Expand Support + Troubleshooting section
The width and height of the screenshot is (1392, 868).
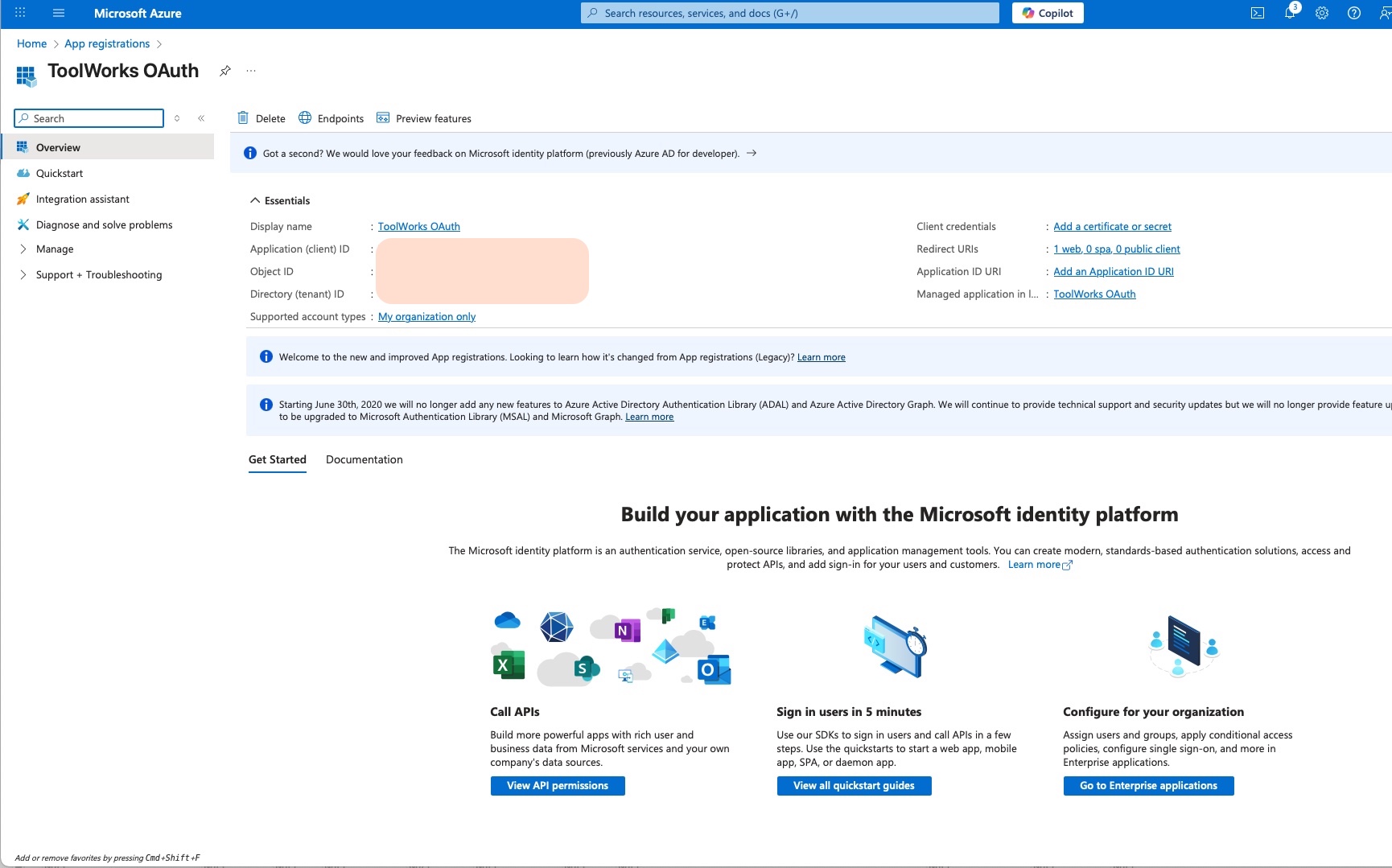[98, 274]
